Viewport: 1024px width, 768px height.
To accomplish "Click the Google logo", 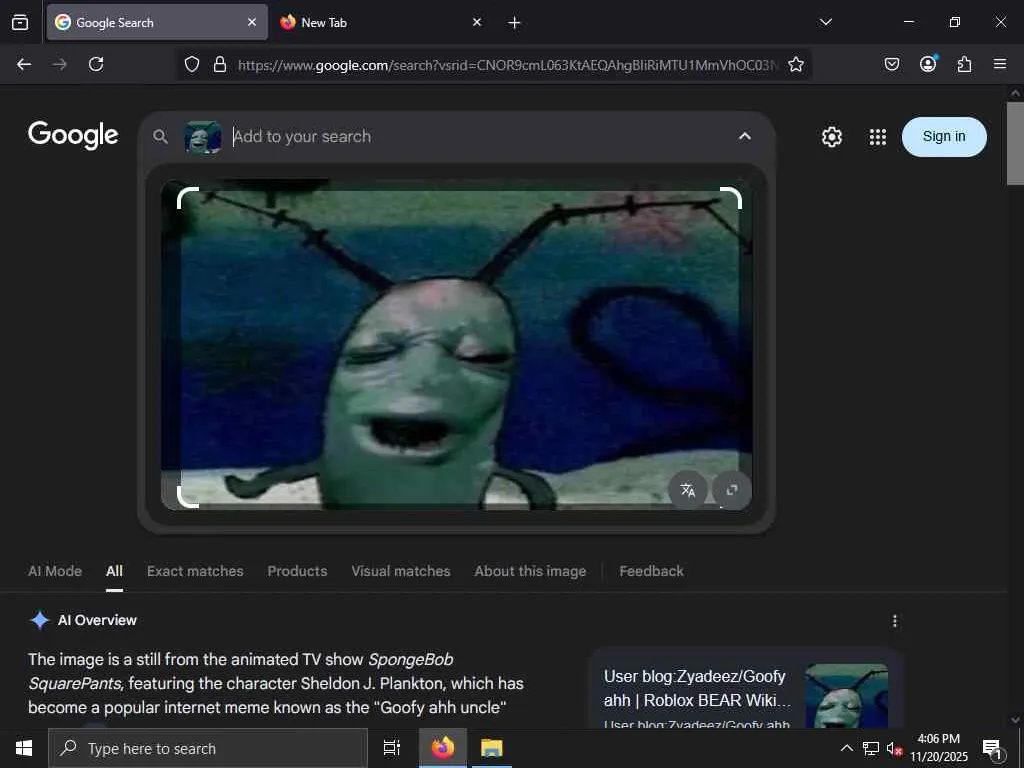I will [73, 136].
